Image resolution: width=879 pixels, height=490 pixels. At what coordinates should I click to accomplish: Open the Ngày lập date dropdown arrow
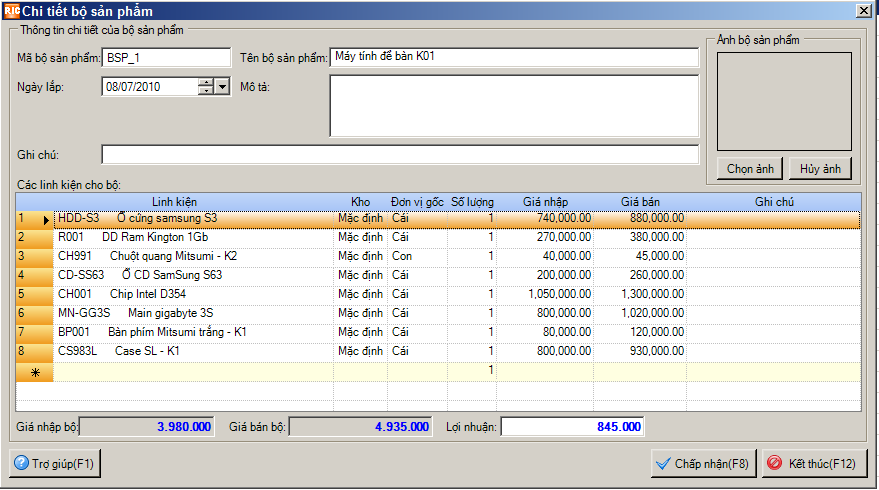[x=223, y=87]
